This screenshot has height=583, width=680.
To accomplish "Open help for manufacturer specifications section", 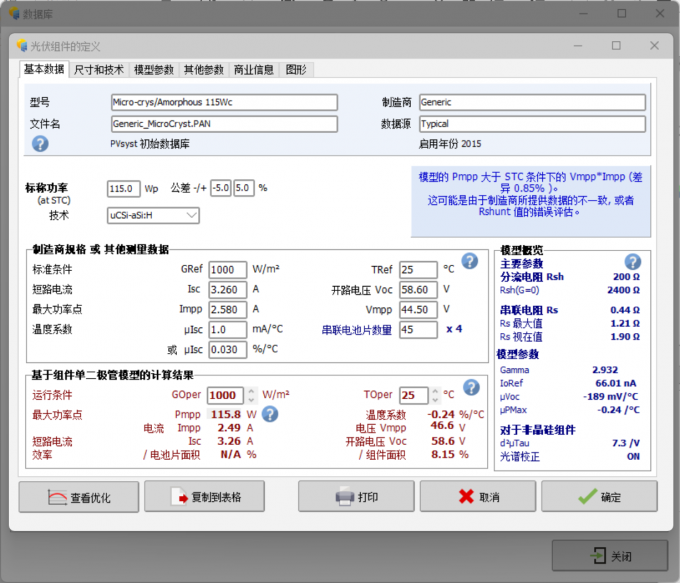I will click(470, 261).
